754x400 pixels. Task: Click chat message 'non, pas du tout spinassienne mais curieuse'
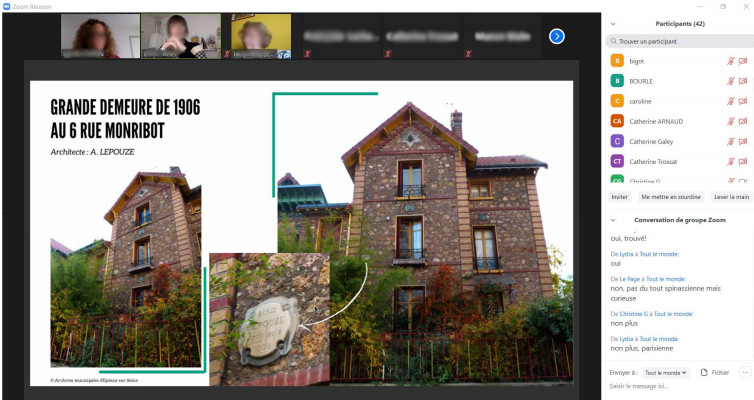[666, 293]
